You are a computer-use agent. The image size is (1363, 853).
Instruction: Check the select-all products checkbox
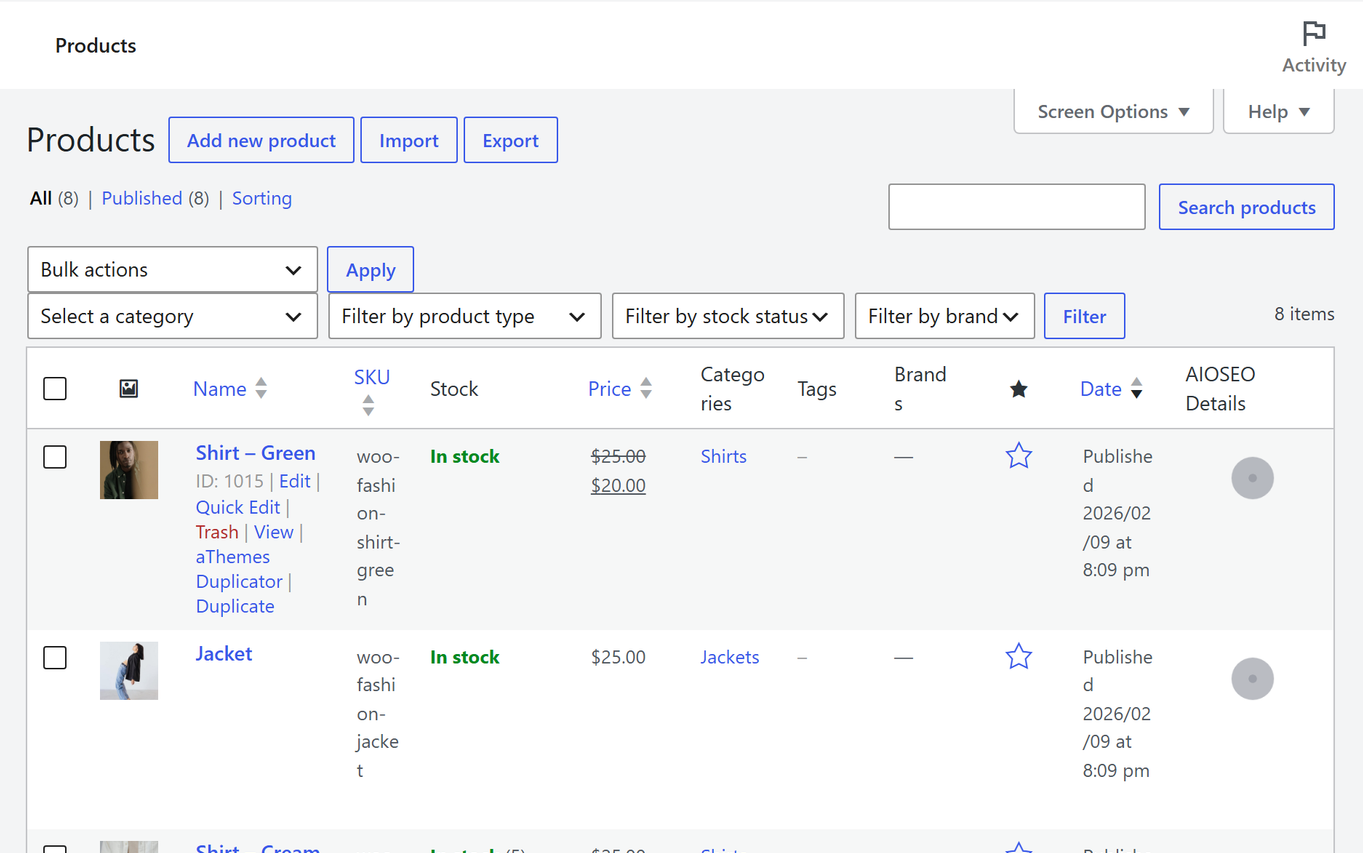55,389
